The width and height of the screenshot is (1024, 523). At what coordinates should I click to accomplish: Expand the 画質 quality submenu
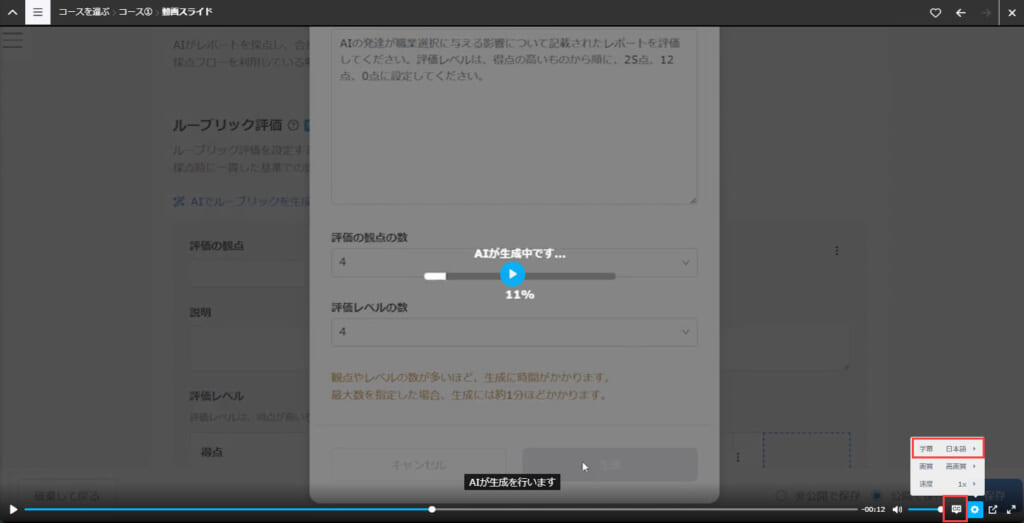pos(947,466)
